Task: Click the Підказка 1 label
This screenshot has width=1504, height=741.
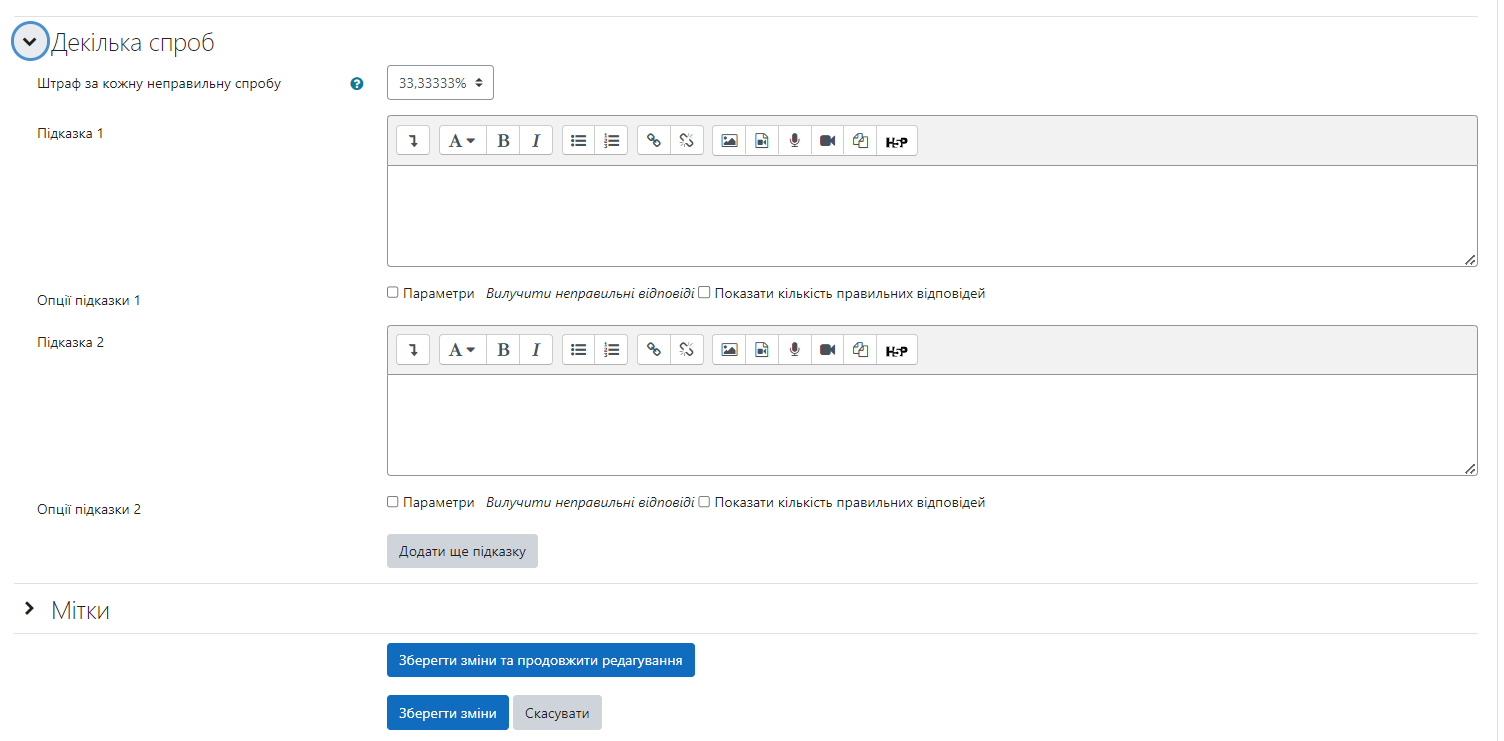Action: click(70, 133)
